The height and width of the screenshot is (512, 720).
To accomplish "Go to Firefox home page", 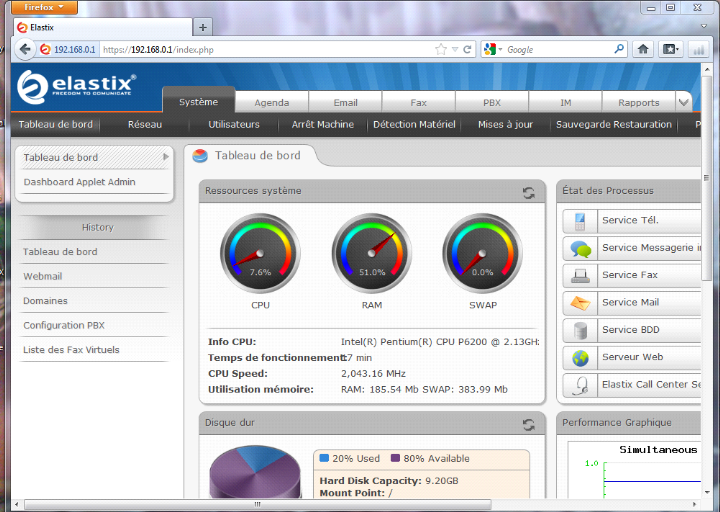I will tap(643, 49).
